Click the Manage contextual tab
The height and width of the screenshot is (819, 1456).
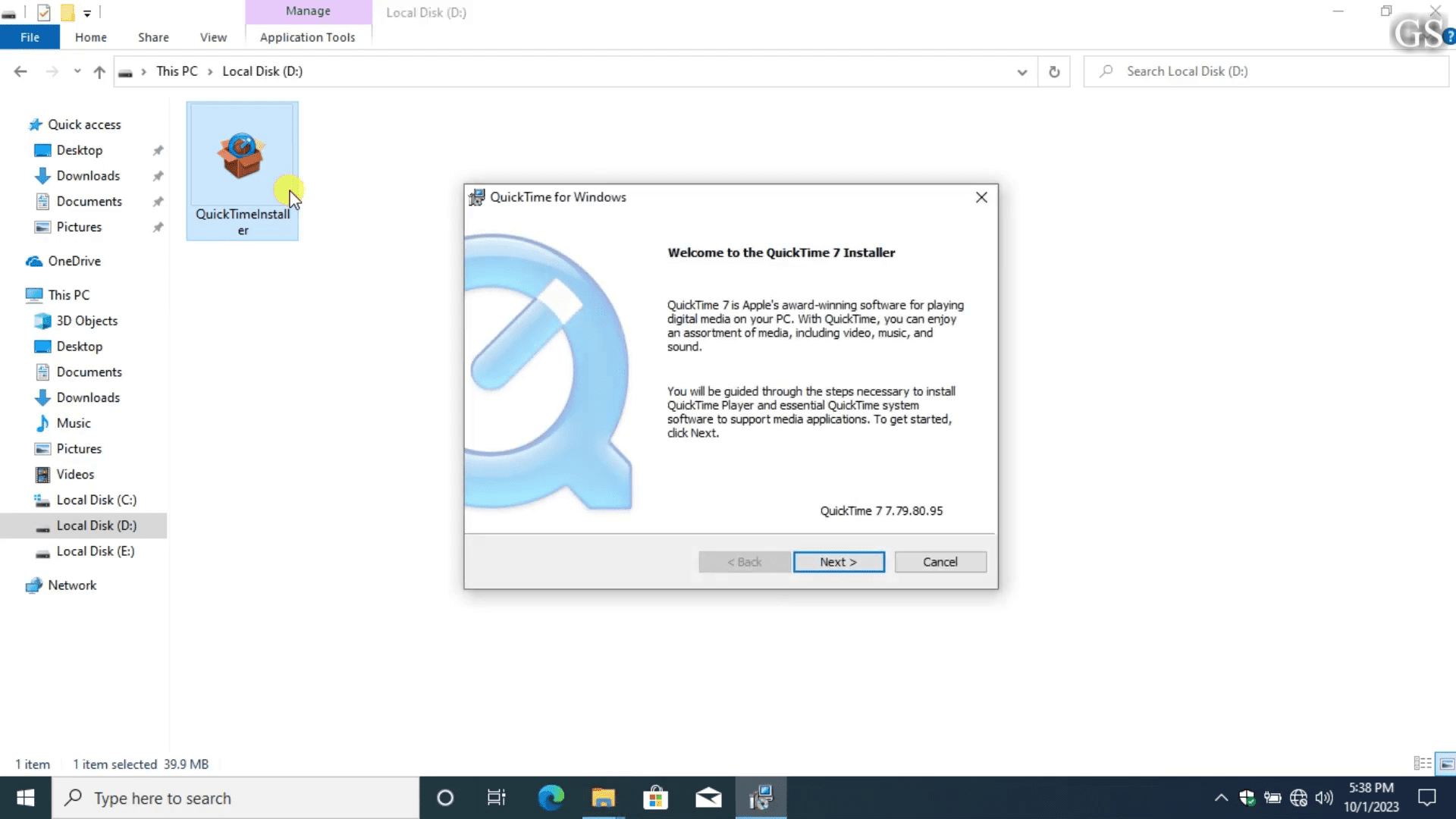[308, 11]
